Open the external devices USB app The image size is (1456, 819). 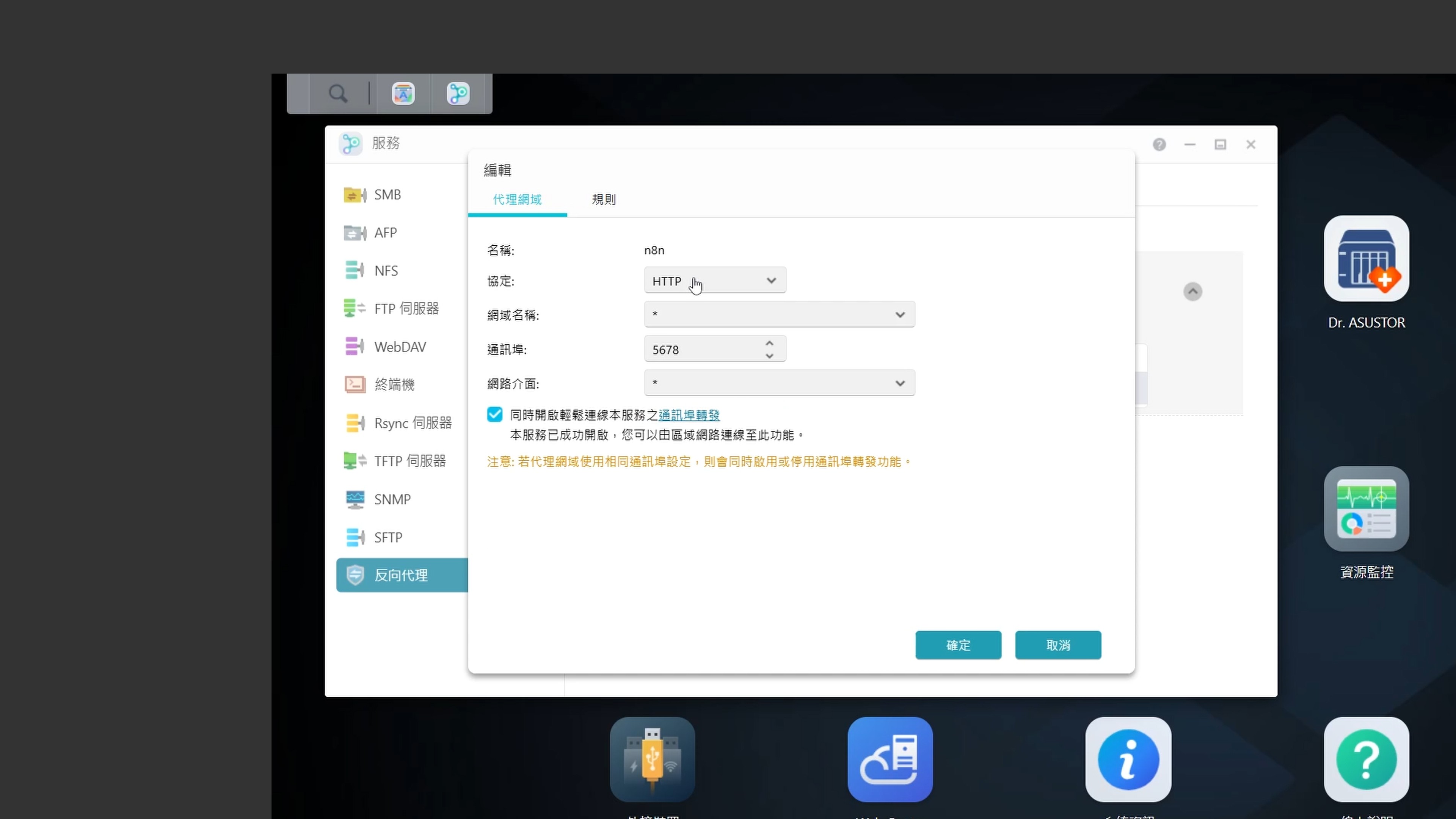[652, 759]
